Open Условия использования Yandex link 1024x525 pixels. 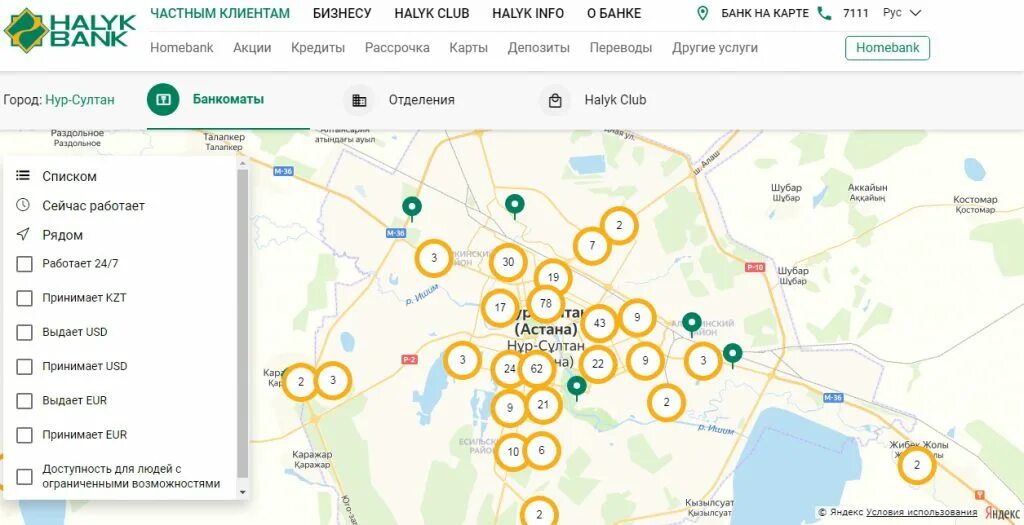point(922,512)
